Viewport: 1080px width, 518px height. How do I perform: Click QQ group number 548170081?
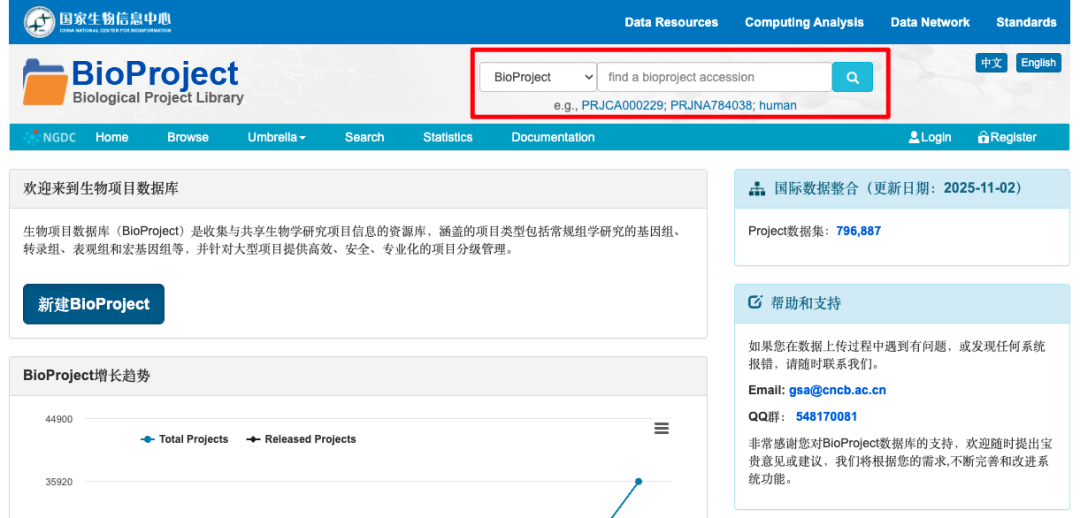pos(827,417)
